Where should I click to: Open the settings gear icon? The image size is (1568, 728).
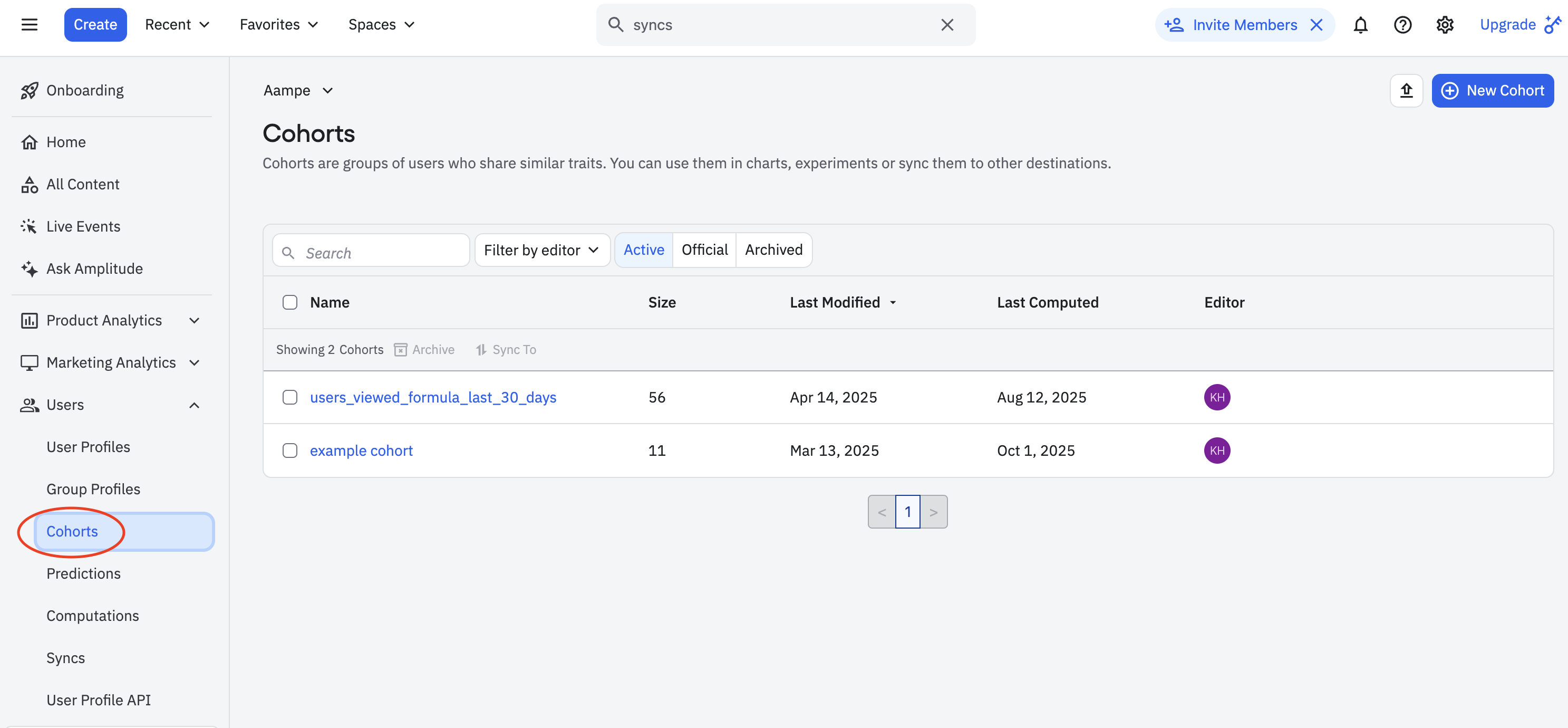click(x=1445, y=24)
